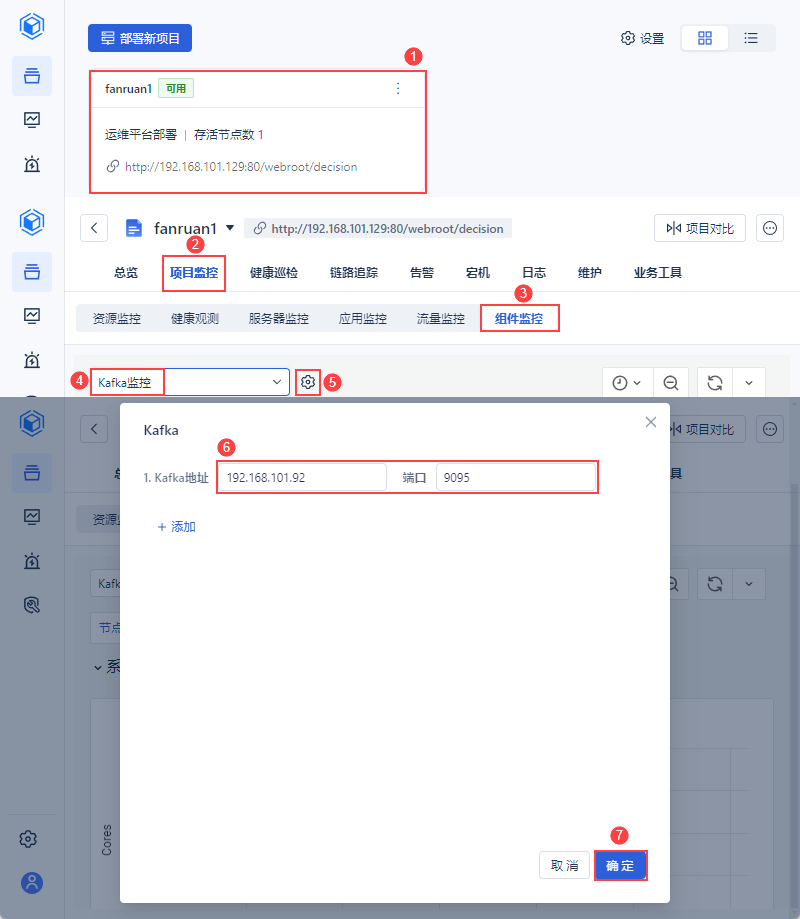800x919 pixels.
Task: Click 项目对比 button next to project URL
Action: (700, 228)
